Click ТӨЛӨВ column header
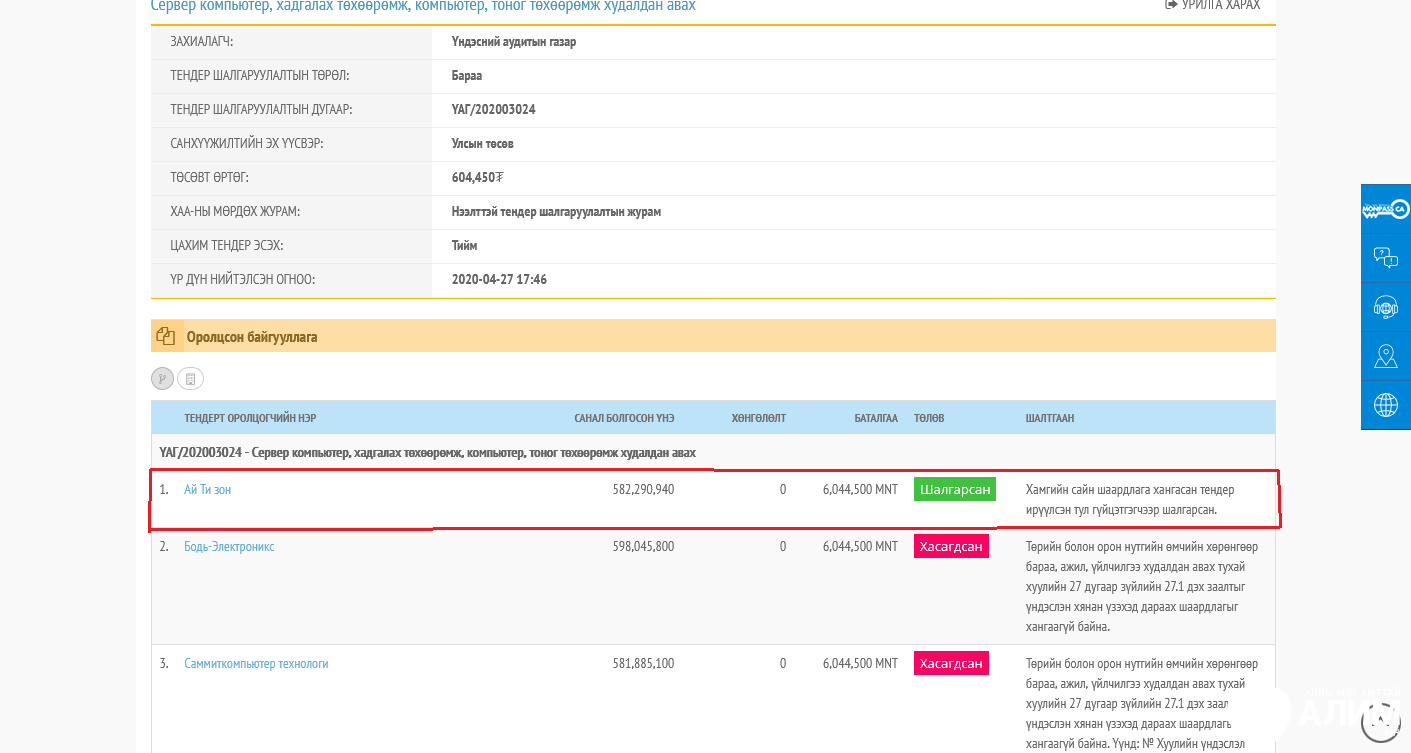Viewport: 1411px width, 753px height. point(929,418)
